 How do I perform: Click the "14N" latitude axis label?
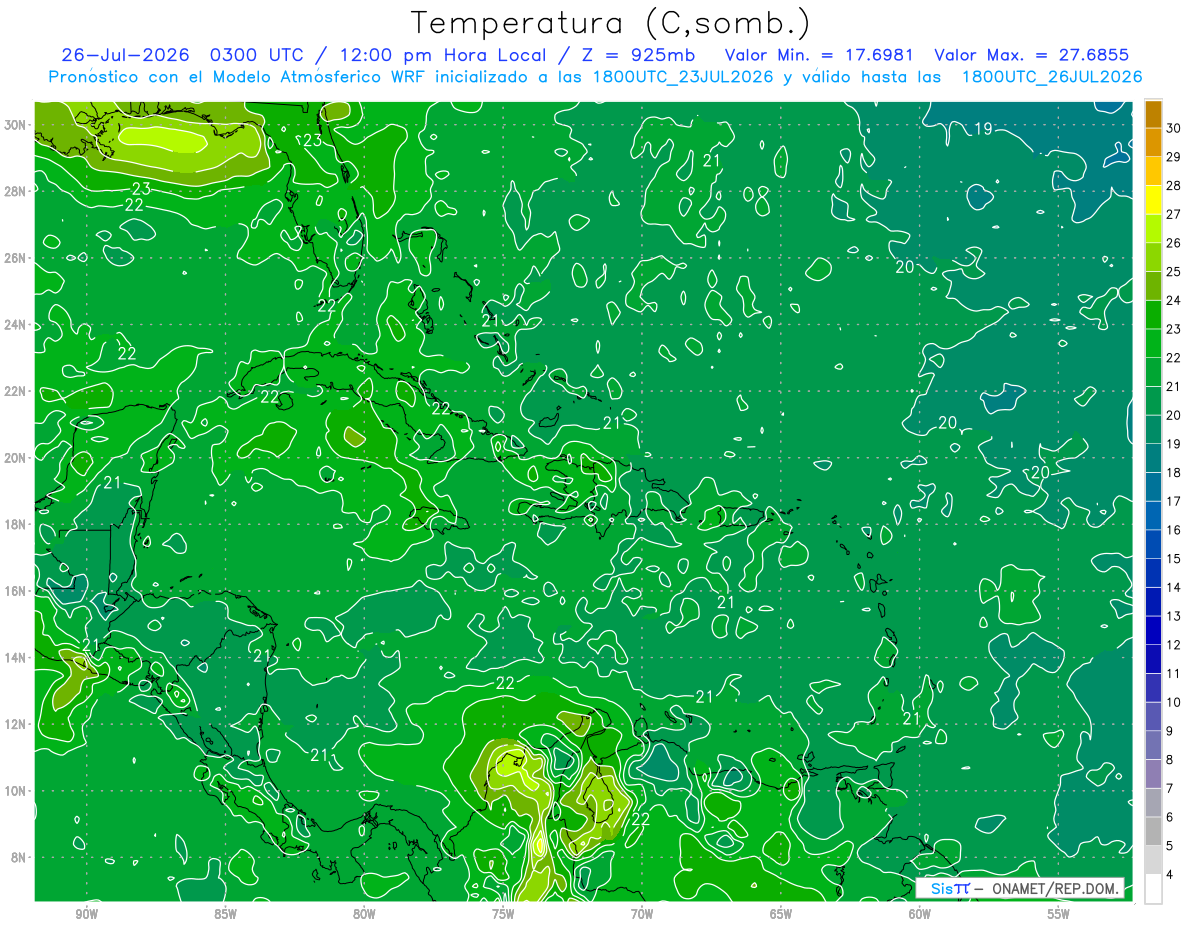(x=17, y=658)
